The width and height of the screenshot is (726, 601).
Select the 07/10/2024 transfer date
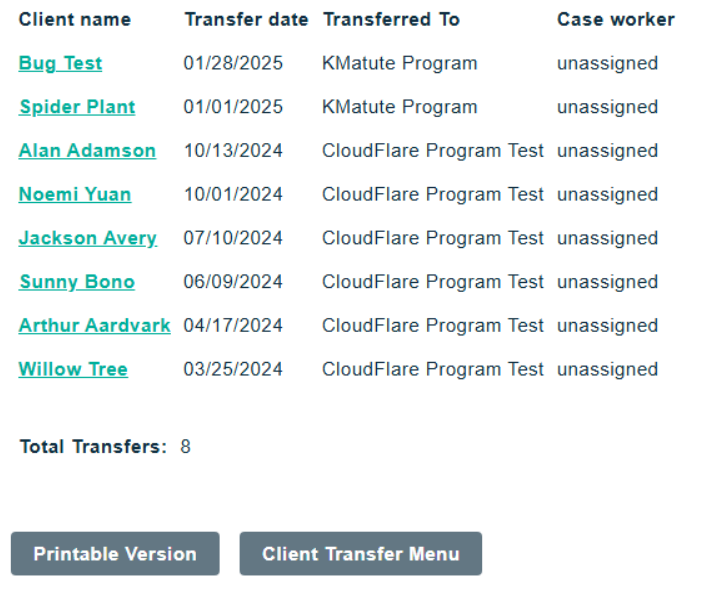(233, 238)
